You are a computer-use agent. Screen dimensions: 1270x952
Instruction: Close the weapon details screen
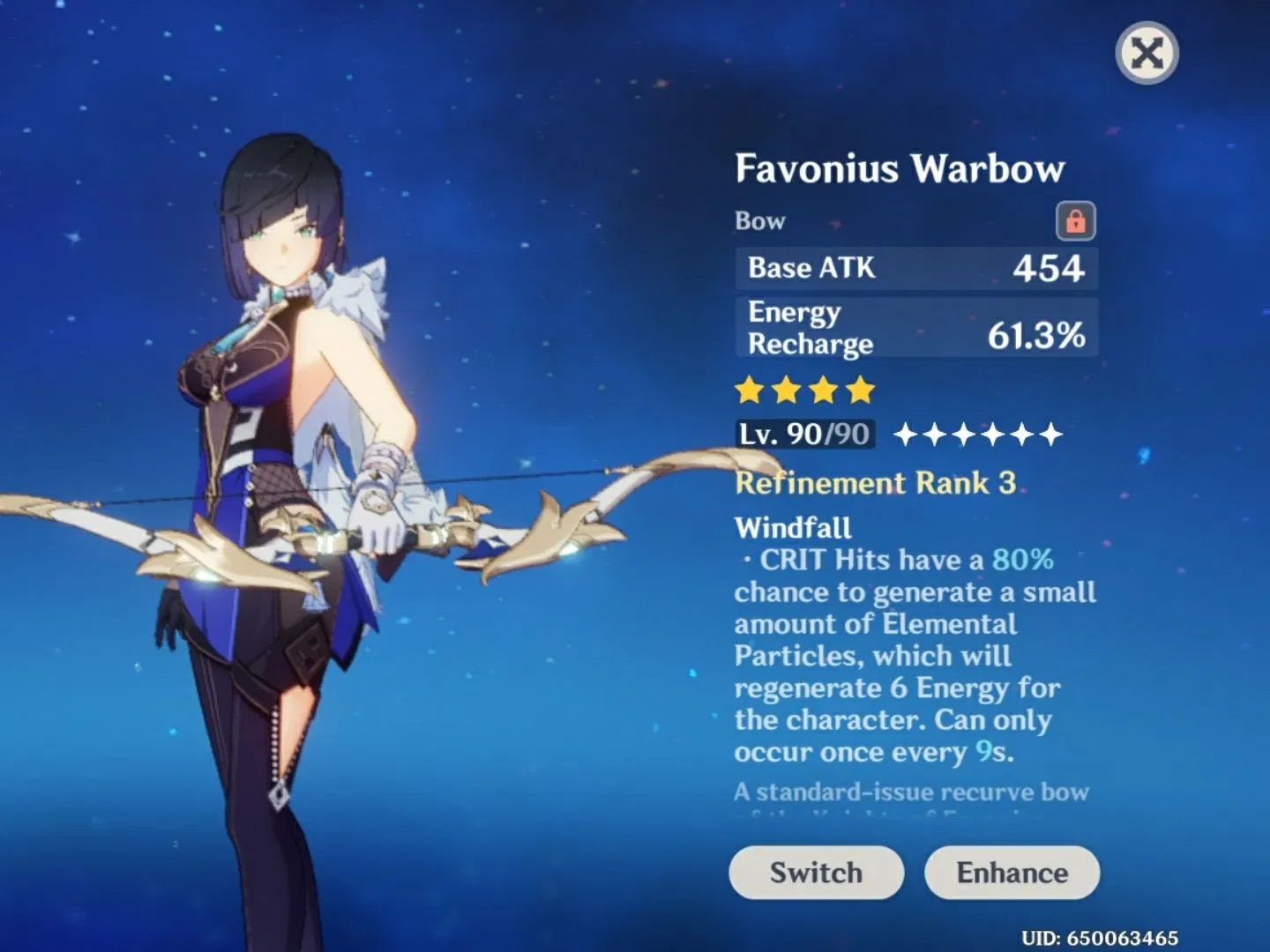click(1147, 54)
